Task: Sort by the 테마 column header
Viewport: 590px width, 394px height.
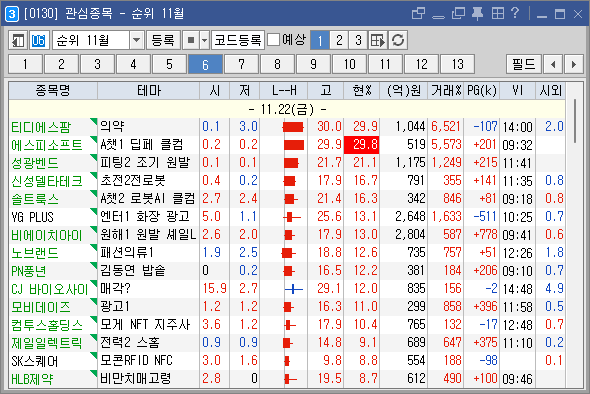Action: (x=149, y=91)
